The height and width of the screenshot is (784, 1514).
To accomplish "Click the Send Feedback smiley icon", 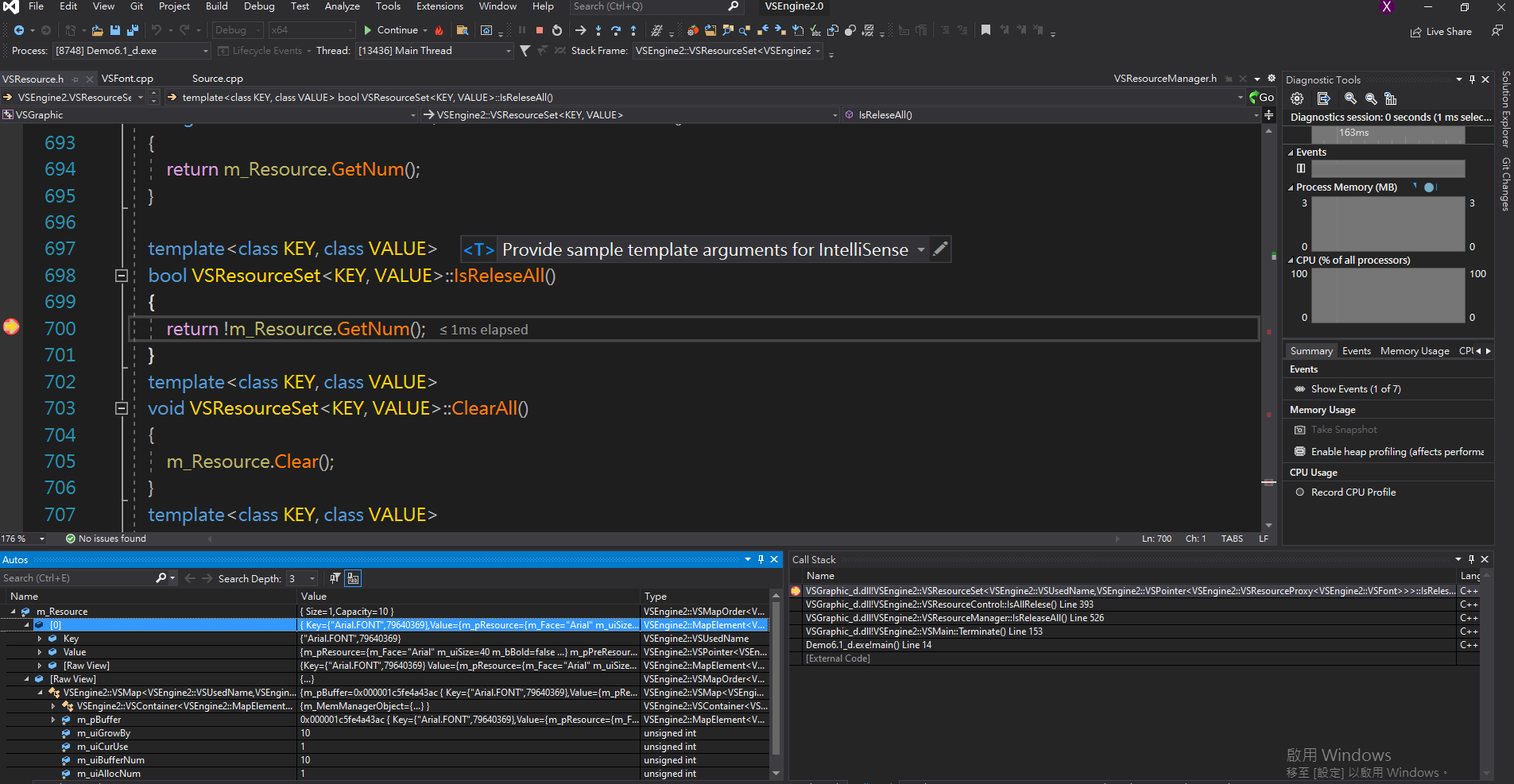I will [1497, 31].
